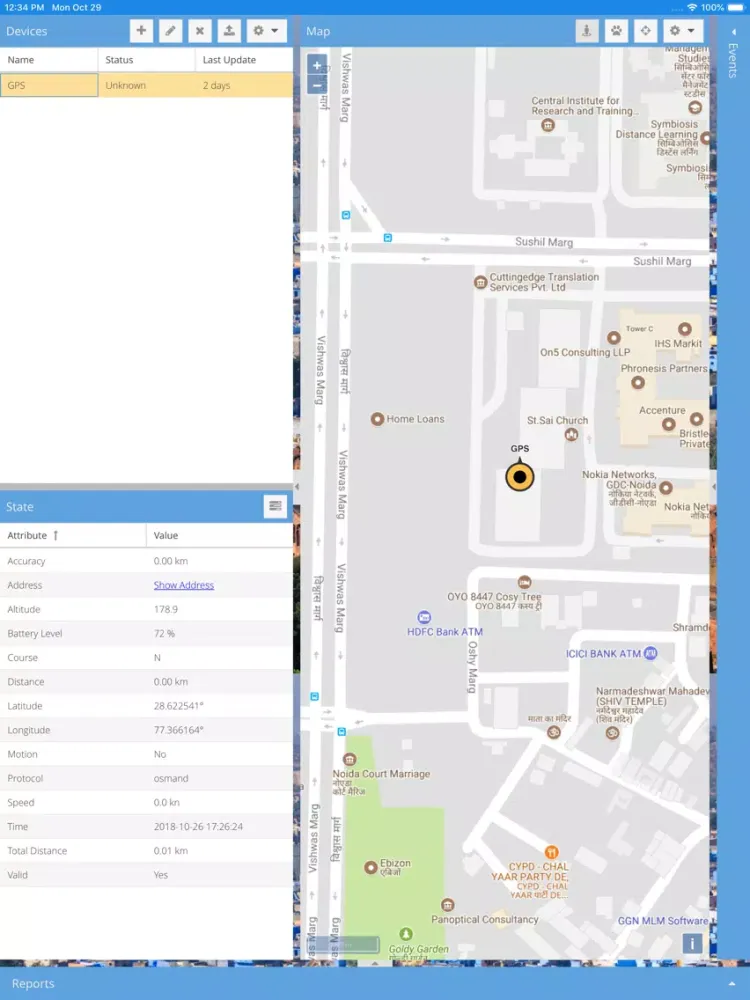Click the Golcly Garden park icon

click(x=406, y=934)
